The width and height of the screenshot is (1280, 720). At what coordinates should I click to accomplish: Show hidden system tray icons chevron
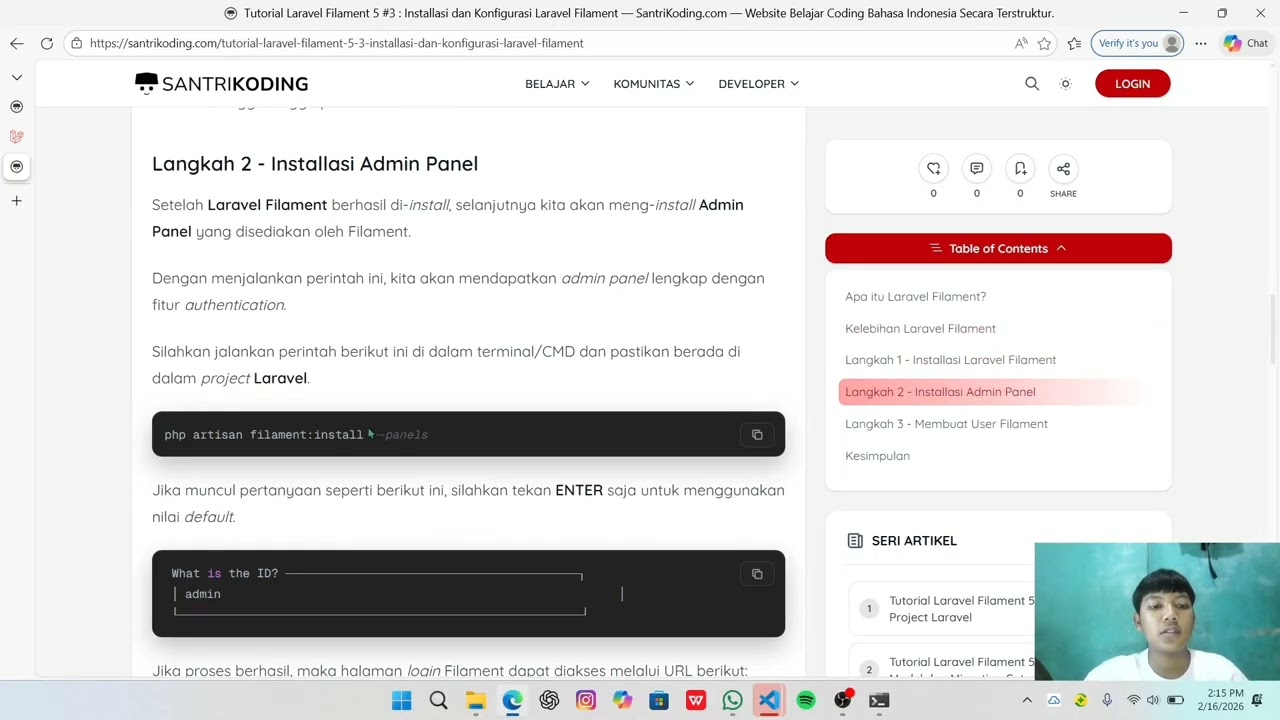pyautogui.click(x=1028, y=700)
